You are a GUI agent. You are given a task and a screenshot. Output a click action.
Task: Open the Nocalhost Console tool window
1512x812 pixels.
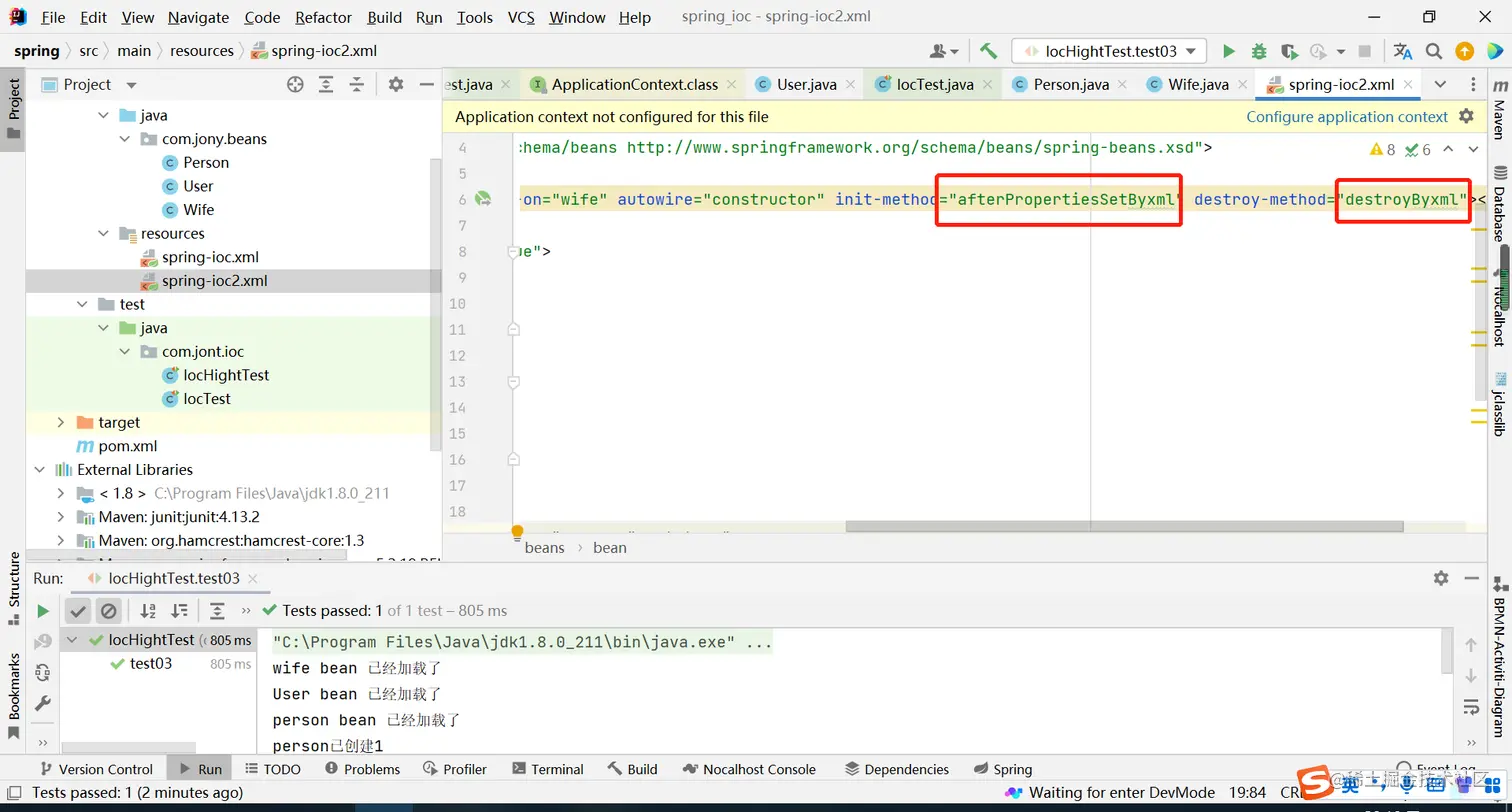click(750, 769)
